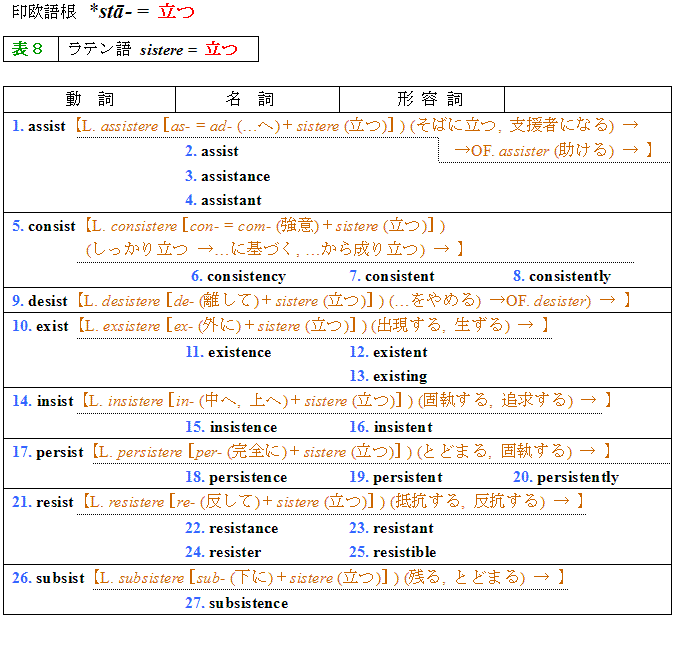The height and width of the screenshot is (647, 676).
Task: Click the word 'assistance' in entry 3
Action: point(235,176)
